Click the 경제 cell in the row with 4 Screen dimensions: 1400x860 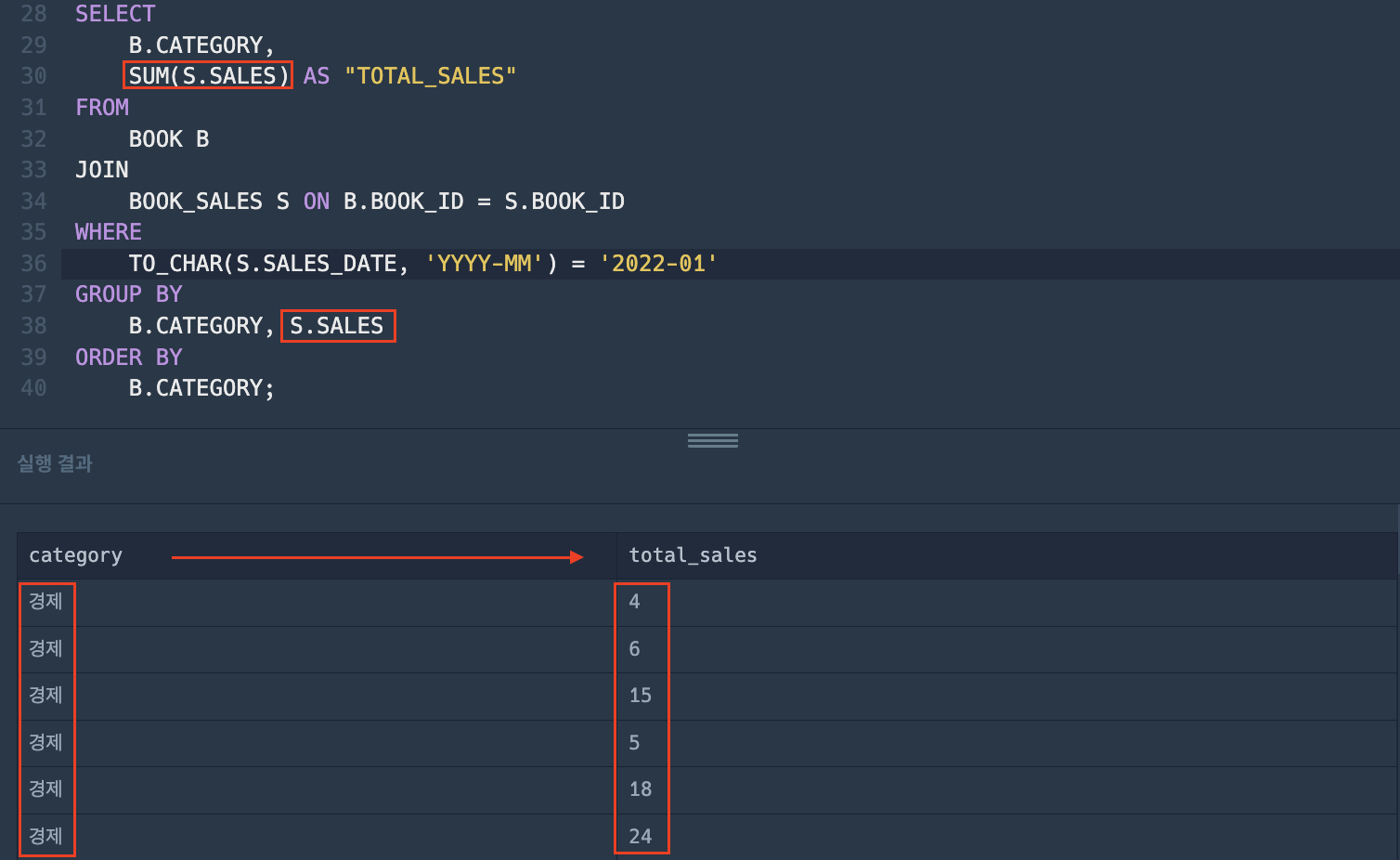point(317,602)
